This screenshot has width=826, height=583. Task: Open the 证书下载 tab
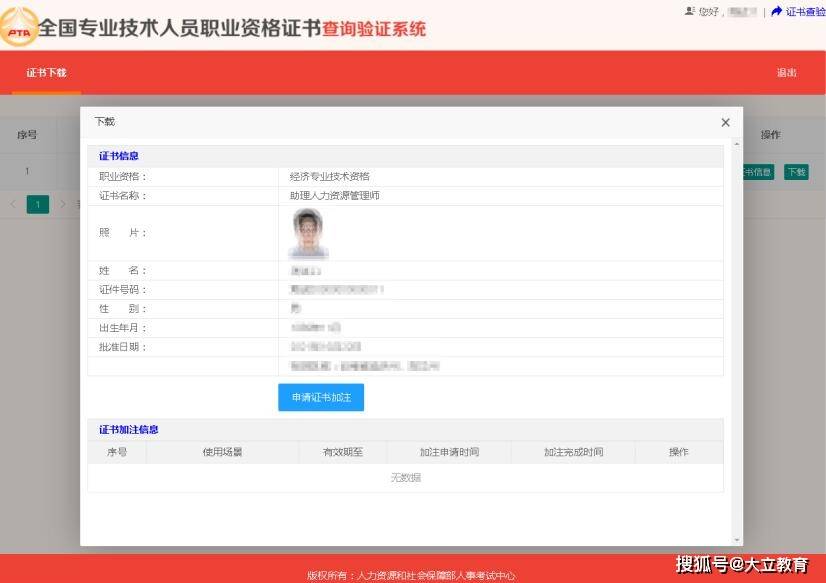[46, 73]
